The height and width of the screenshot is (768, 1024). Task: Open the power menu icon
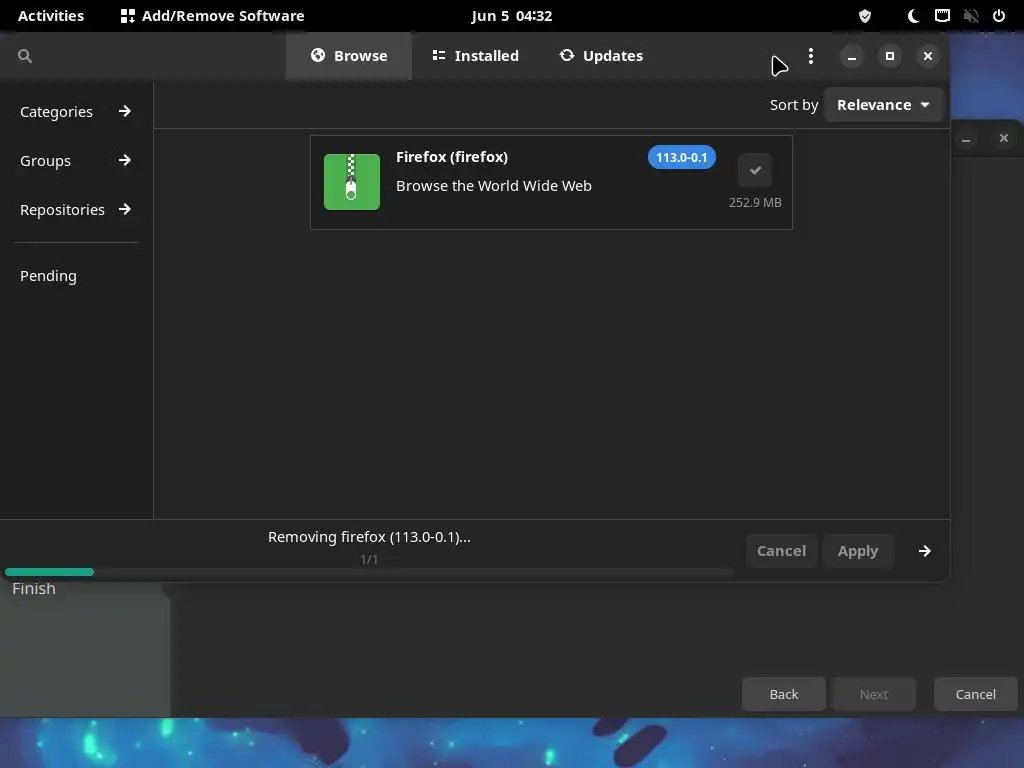pos(999,16)
